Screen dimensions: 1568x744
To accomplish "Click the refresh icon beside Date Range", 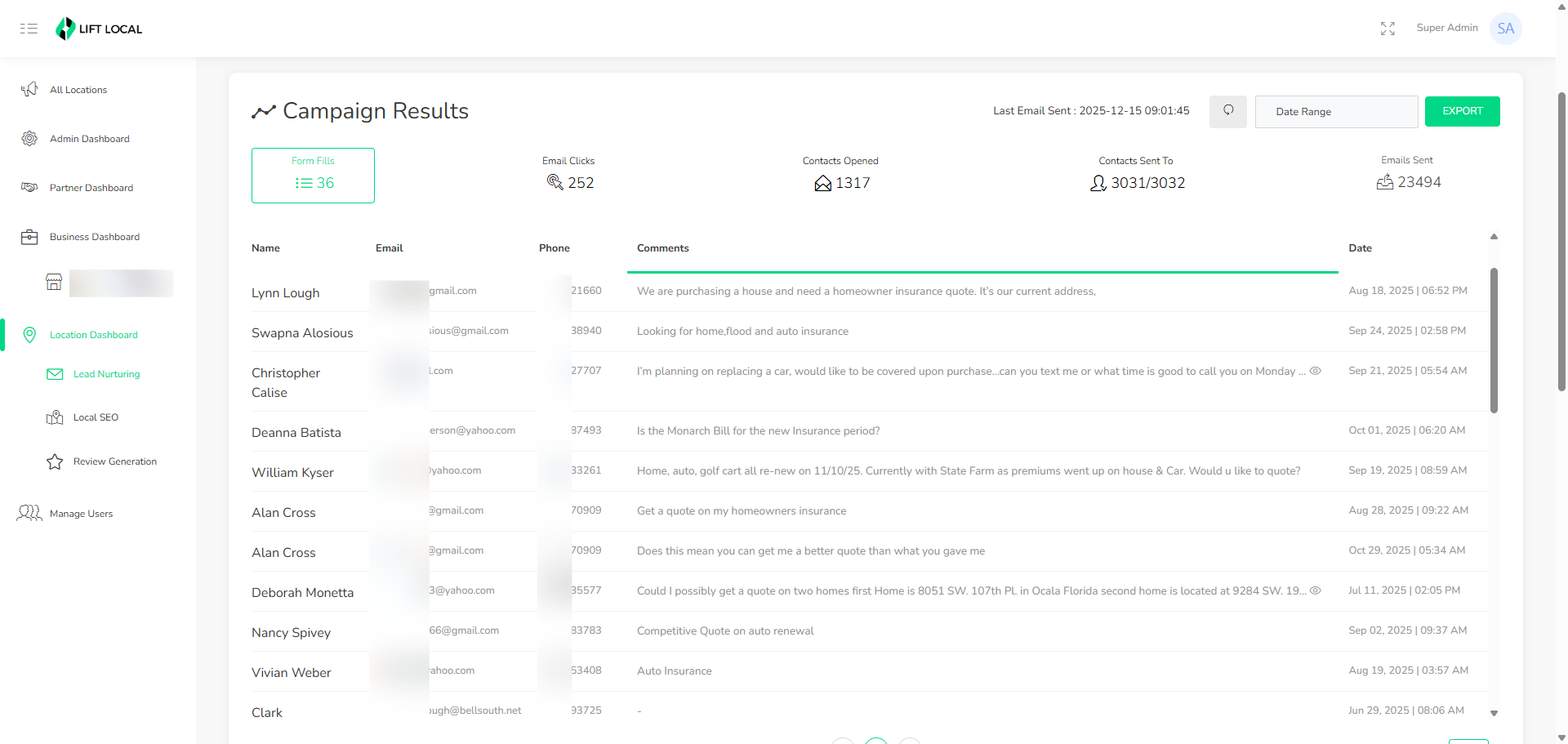I will pyautogui.click(x=1227, y=111).
